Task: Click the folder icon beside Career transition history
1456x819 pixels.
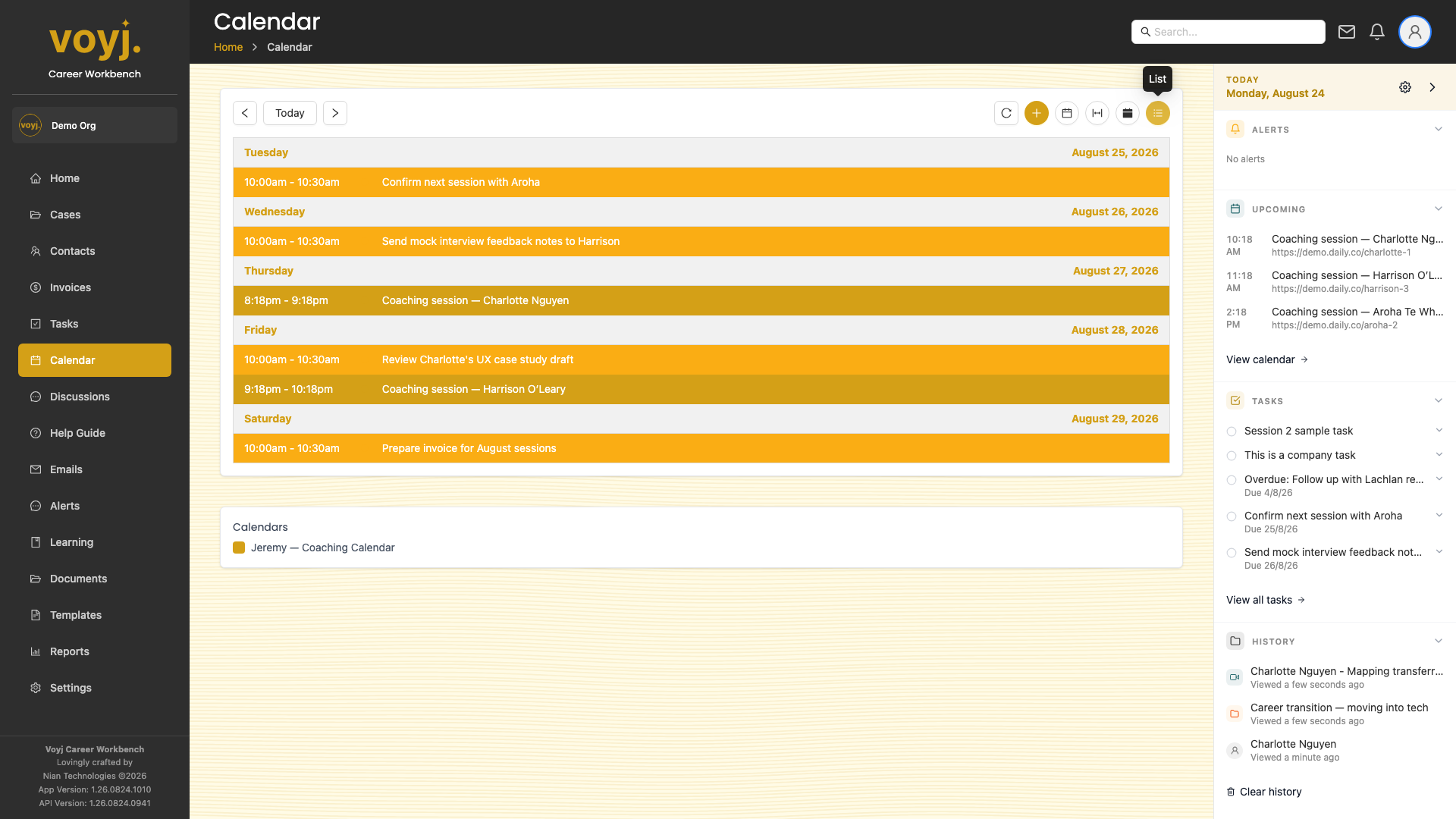Action: point(1235,714)
